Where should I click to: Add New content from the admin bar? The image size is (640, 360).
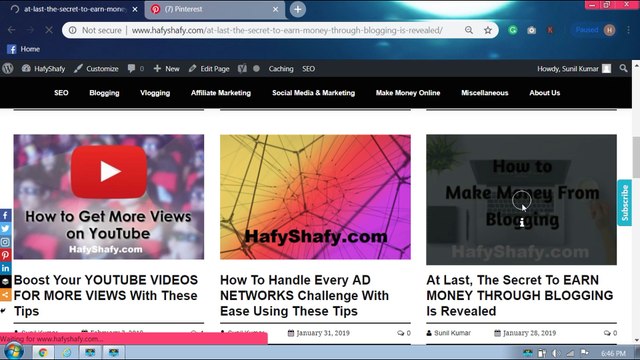click(167, 69)
